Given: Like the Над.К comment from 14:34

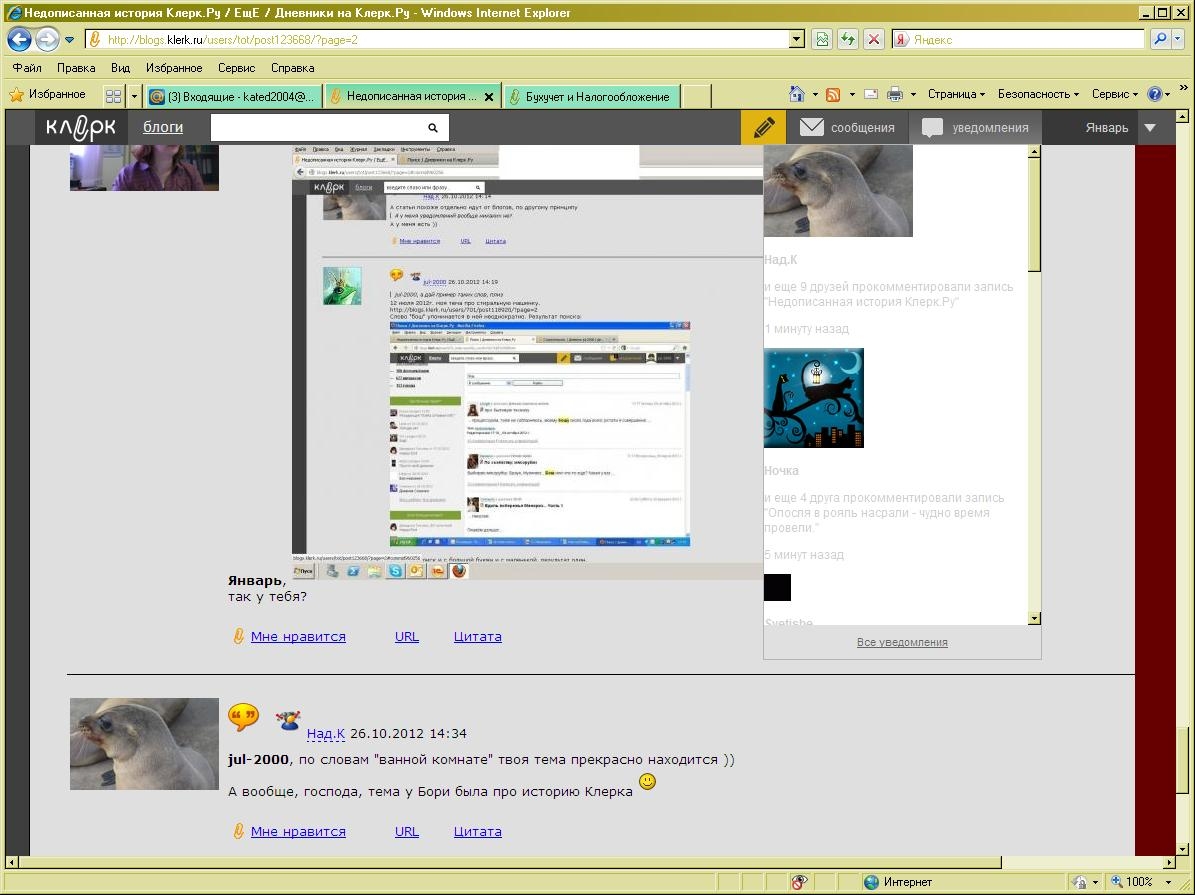Looking at the screenshot, I should 298,832.
